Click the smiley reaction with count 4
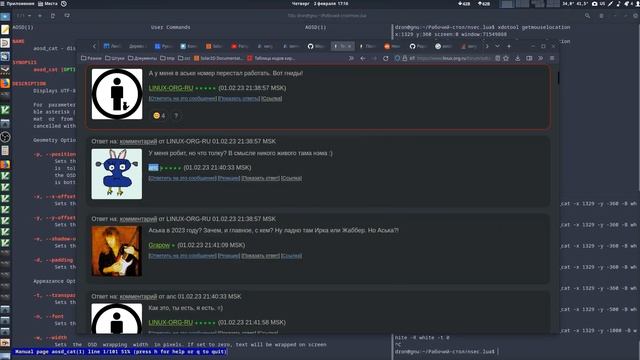Screen dimensions: 640x360 point(159,116)
